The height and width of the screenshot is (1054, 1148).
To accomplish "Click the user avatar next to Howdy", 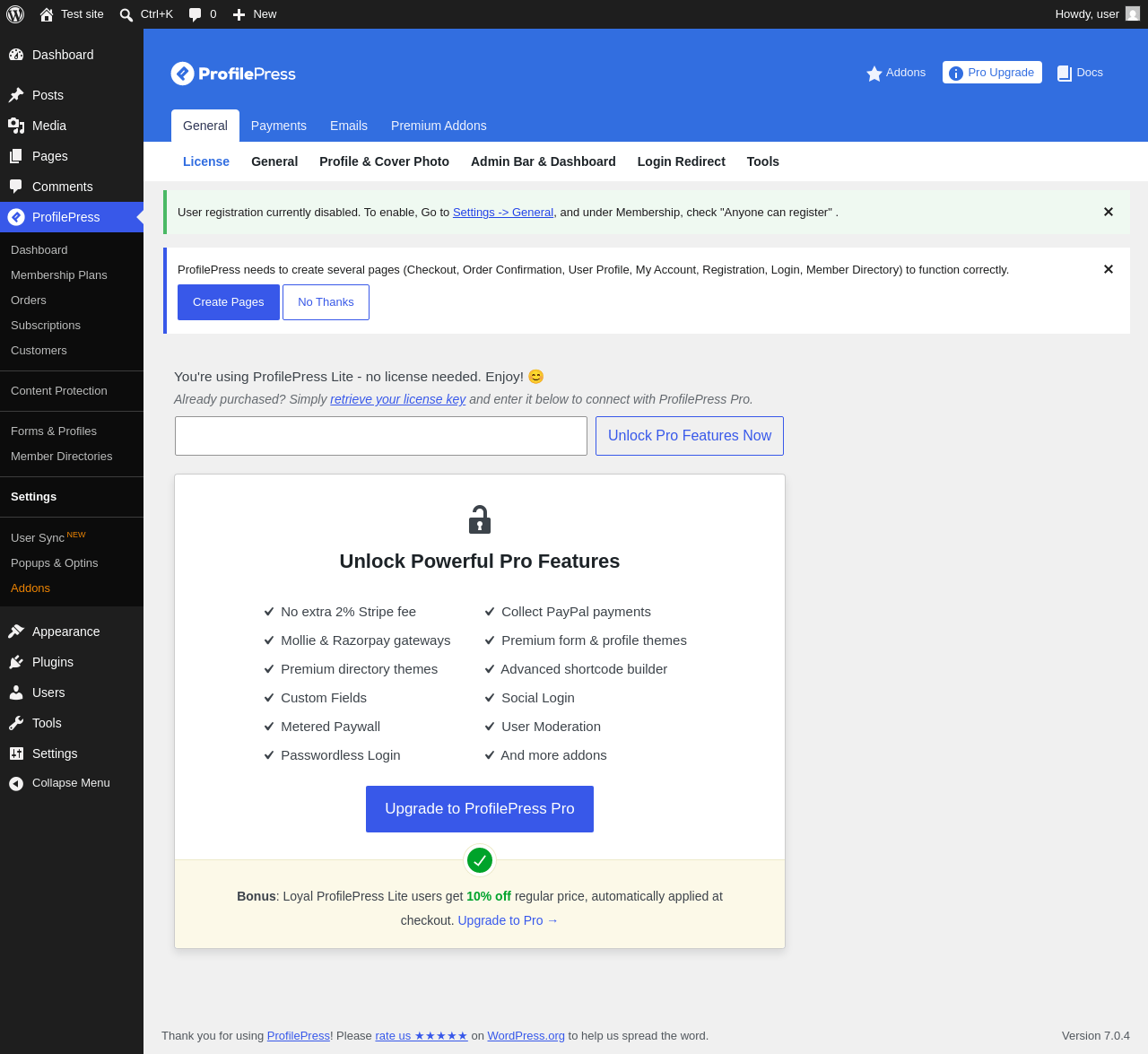I will pos(1133,13).
